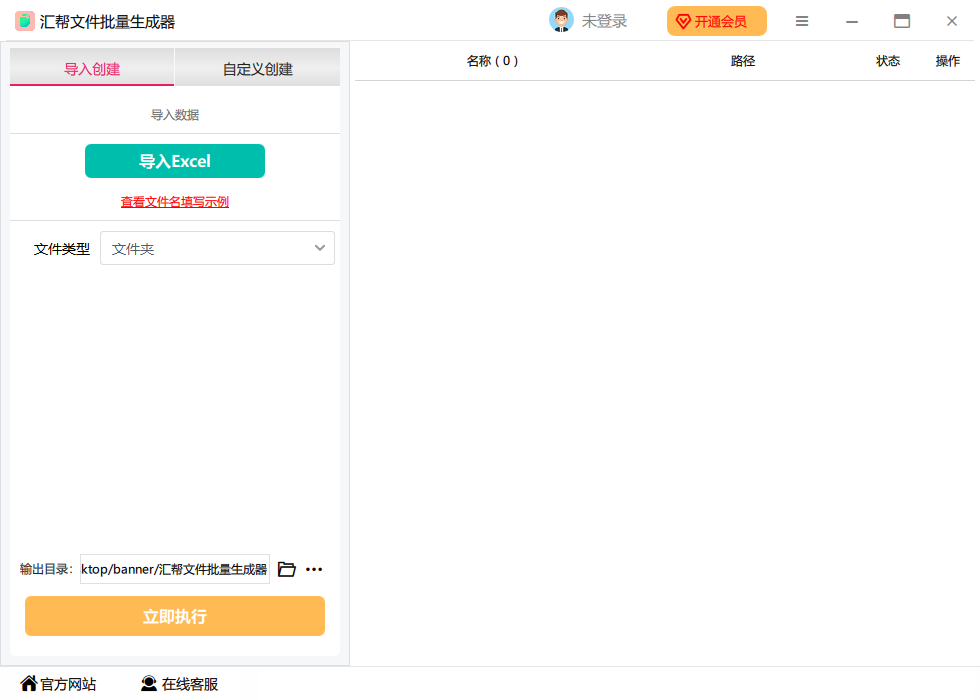The width and height of the screenshot is (980, 700).
Task: Click the 名称 column header
Action: coord(492,61)
